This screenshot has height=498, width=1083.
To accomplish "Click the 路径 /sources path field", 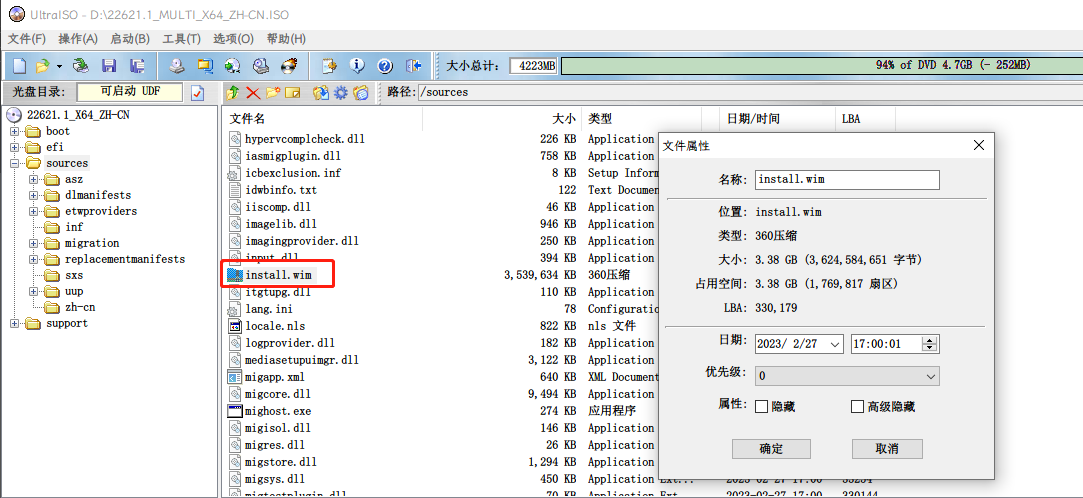I will [x=749, y=93].
